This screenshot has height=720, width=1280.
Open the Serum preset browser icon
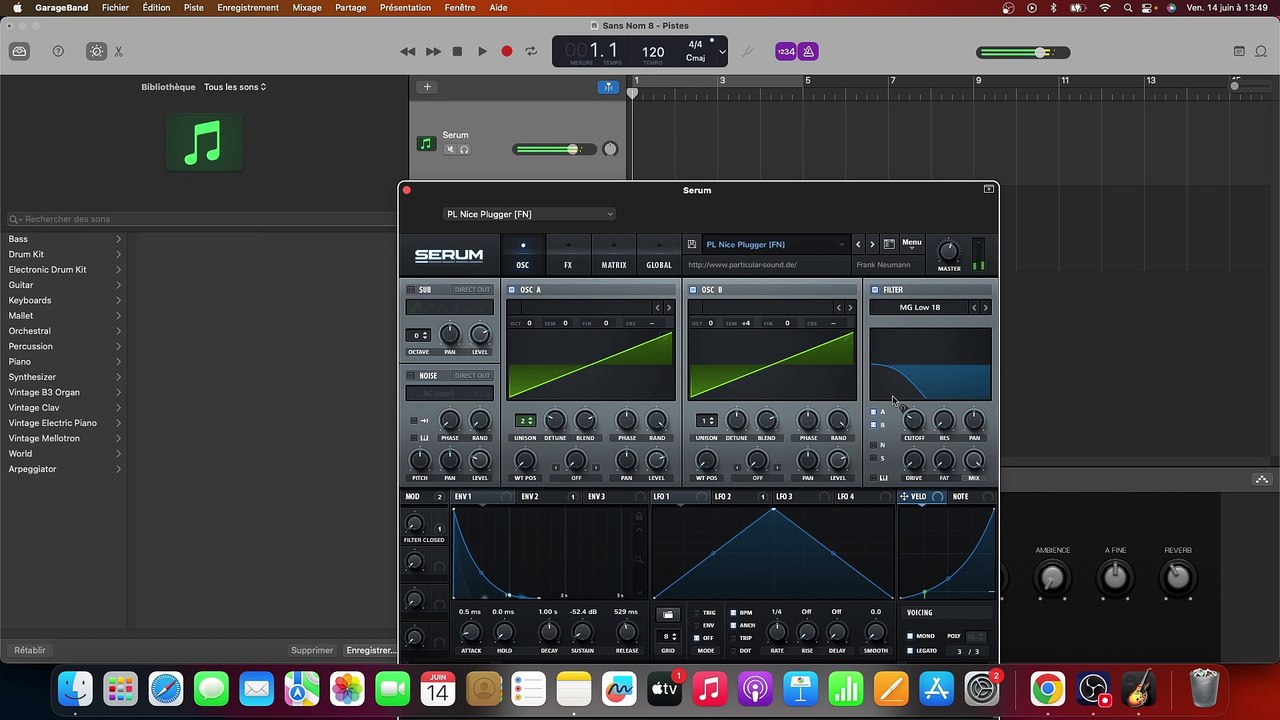coord(889,244)
